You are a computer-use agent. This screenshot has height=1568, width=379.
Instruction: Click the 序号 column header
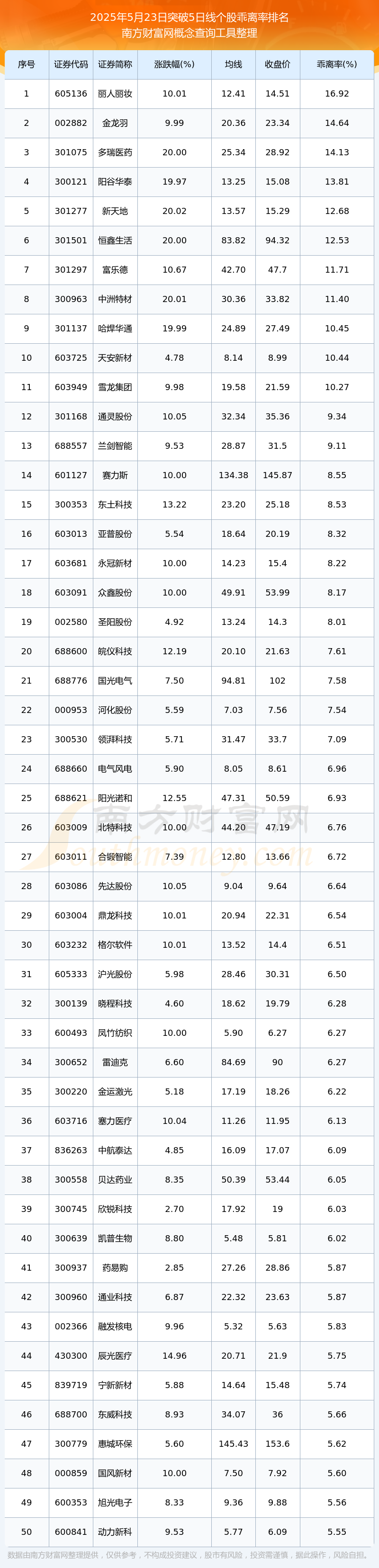click(x=26, y=64)
